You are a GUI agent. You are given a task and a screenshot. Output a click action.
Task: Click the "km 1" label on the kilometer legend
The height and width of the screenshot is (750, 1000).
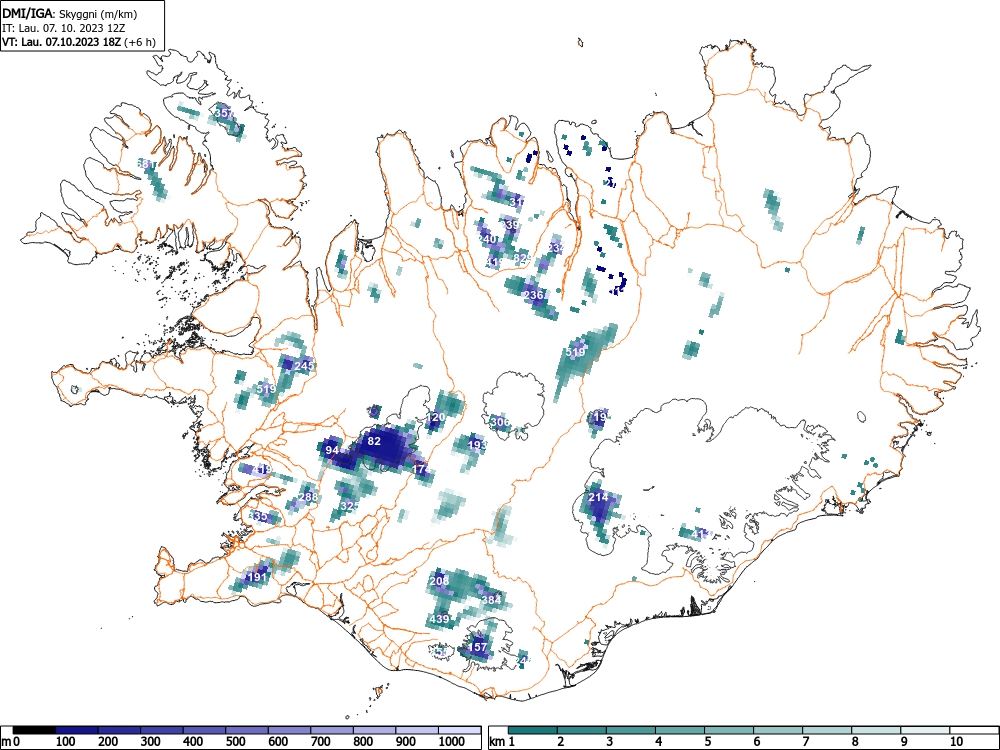(502, 742)
